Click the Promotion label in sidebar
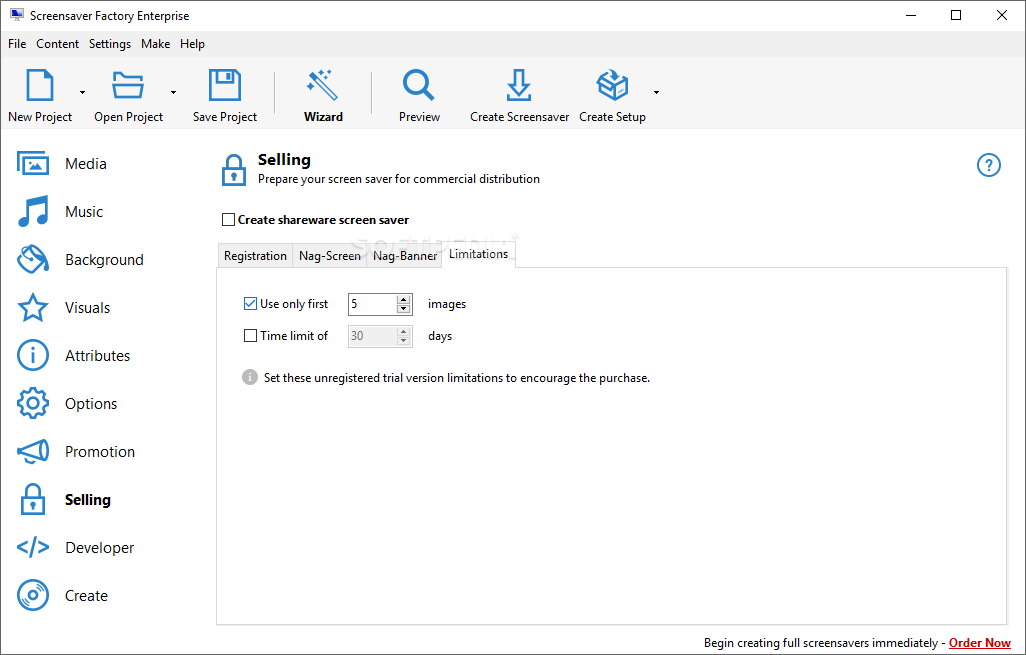Image resolution: width=1026 pixels, height=655 pixels. click(100, 451)
